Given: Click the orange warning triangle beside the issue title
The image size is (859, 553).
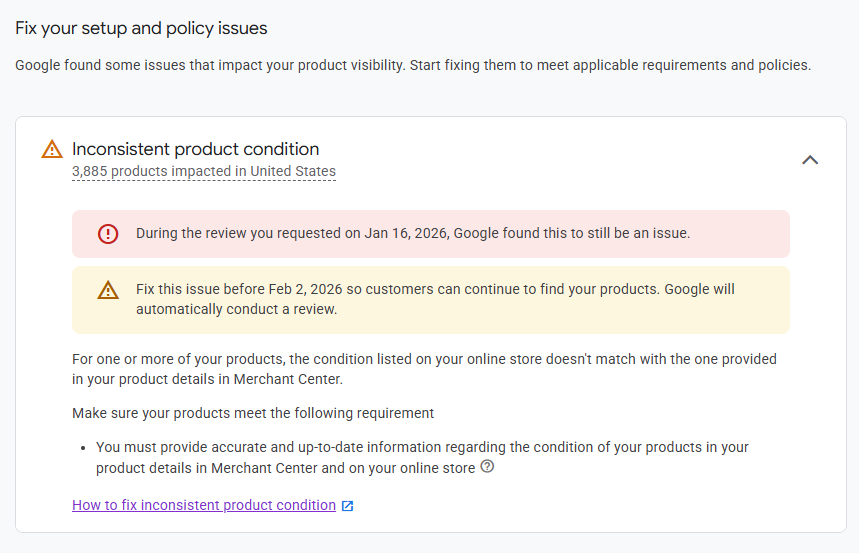Looking at the screenshot, I should pos(52,150).
